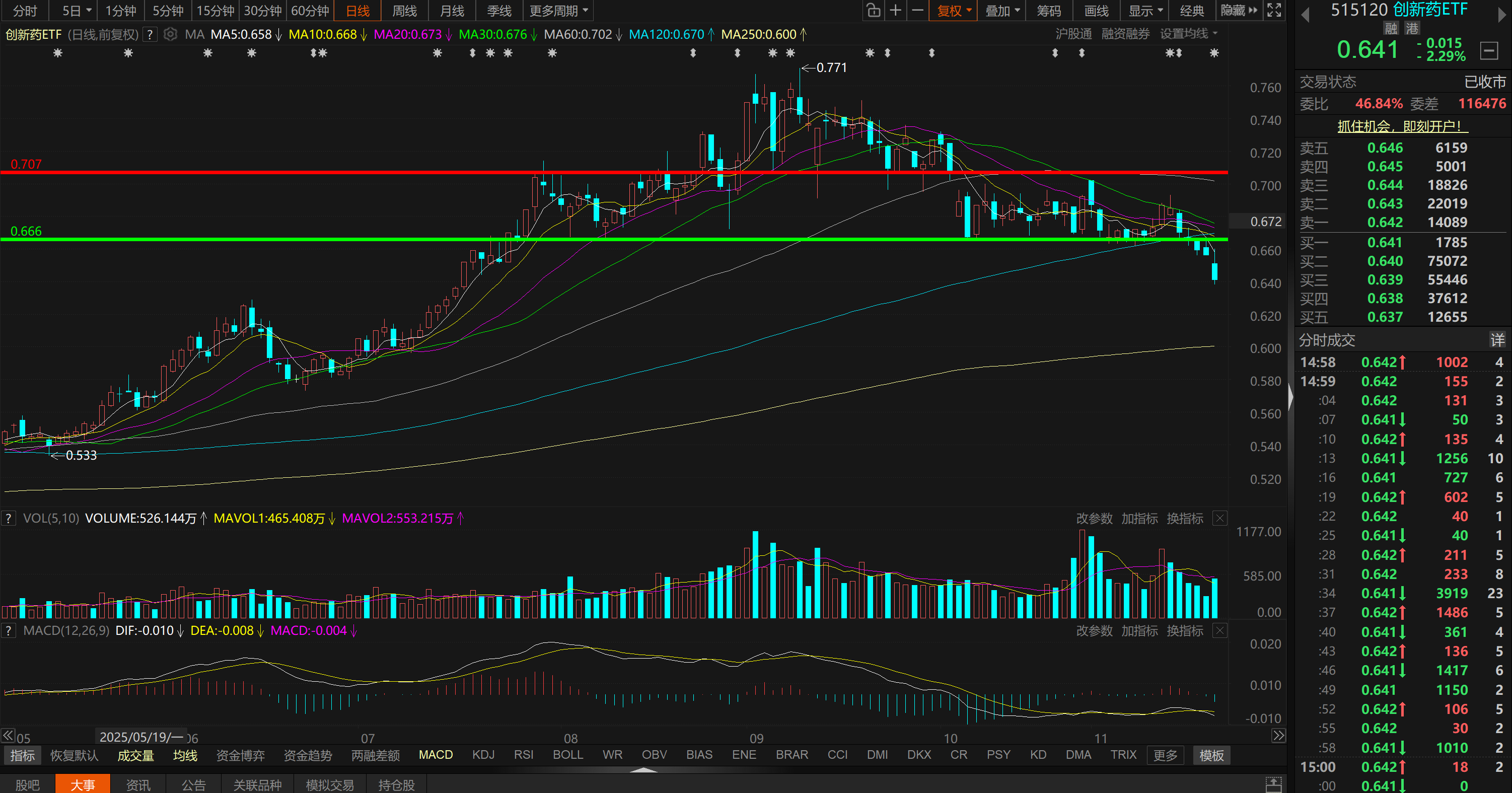Collapse the order book with the minus box
This screenshot has width=1512, height=793.
pos(1489,50)
